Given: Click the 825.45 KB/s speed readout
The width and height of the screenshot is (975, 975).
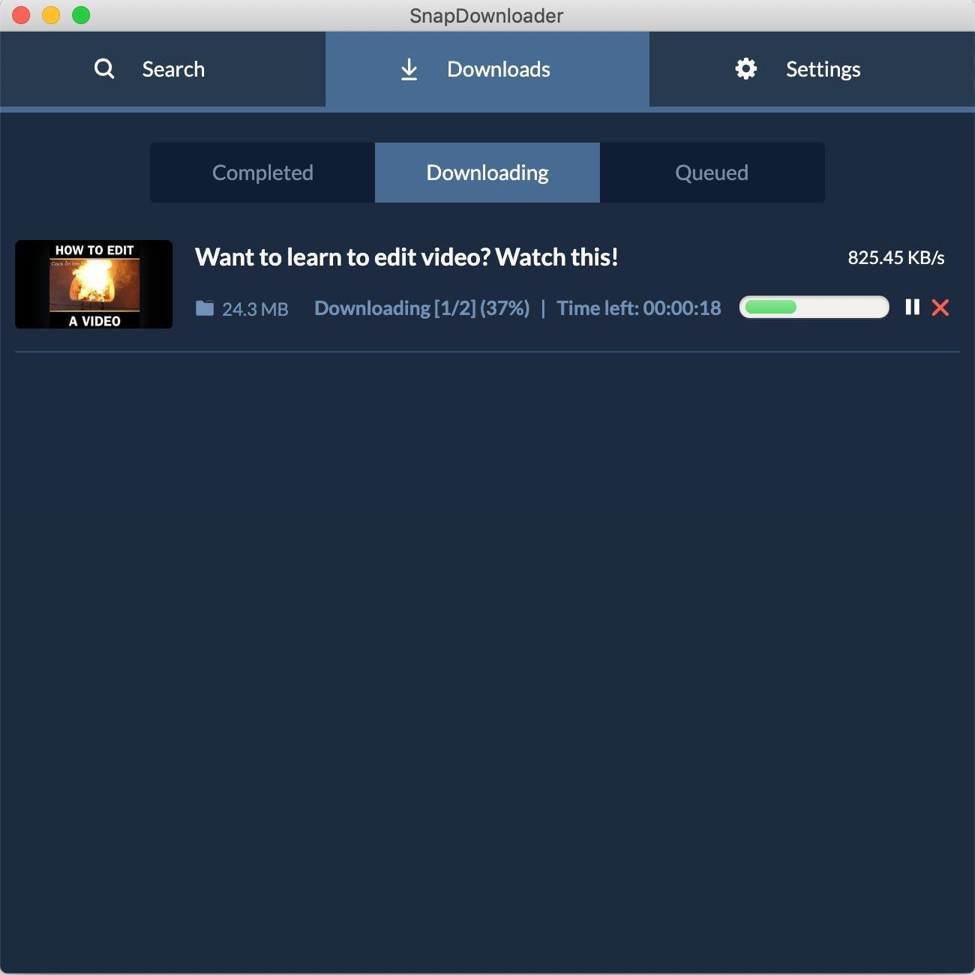Looking at the screenshot, I should tap(896, 258).
